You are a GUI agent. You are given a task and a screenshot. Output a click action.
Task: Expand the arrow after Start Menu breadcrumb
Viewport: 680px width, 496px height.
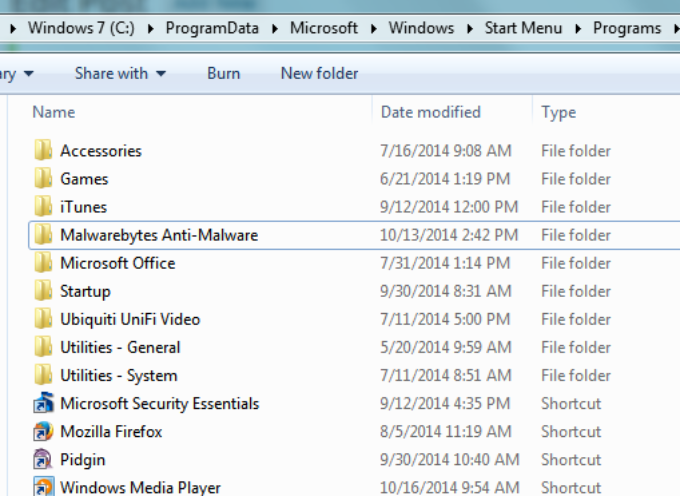coord(579,29)
